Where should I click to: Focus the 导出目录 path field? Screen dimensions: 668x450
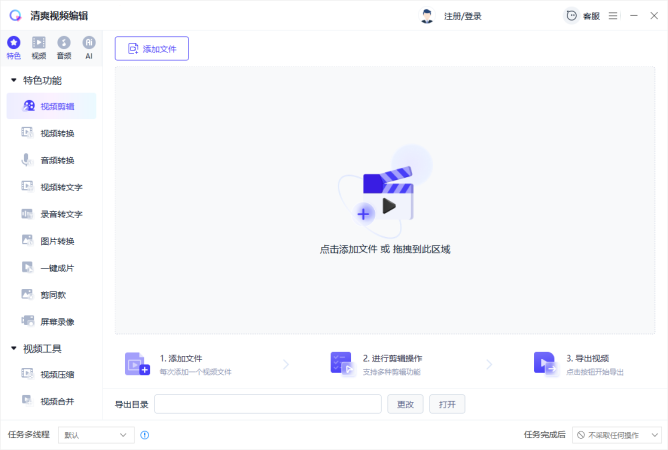(268, 404)
